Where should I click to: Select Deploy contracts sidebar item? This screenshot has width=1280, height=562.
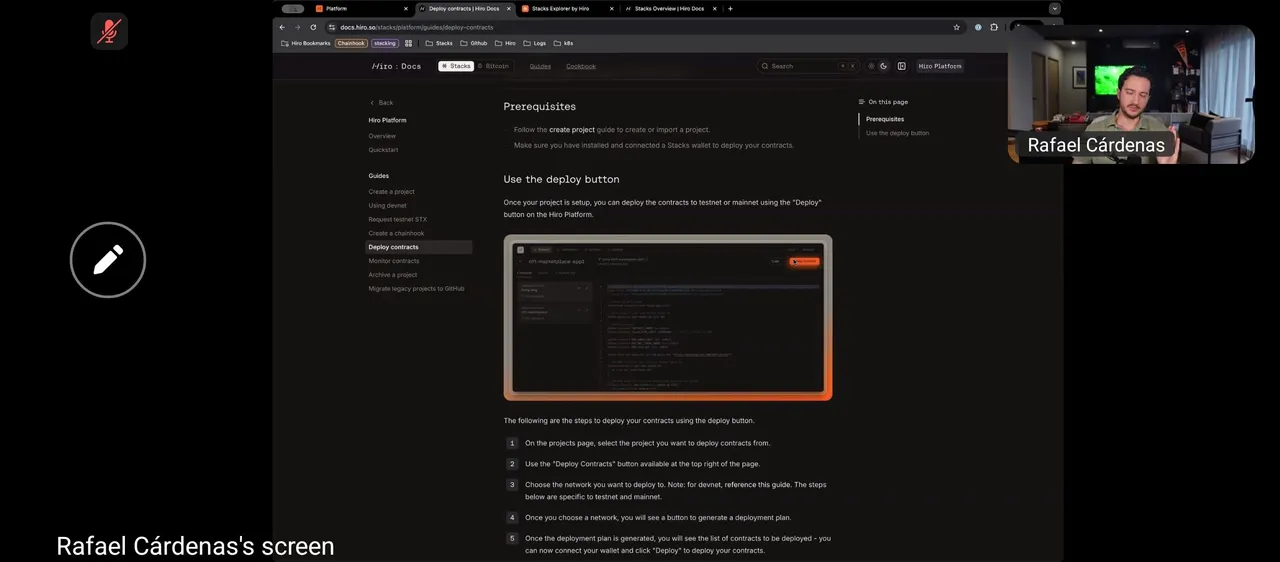pos(419,247)
